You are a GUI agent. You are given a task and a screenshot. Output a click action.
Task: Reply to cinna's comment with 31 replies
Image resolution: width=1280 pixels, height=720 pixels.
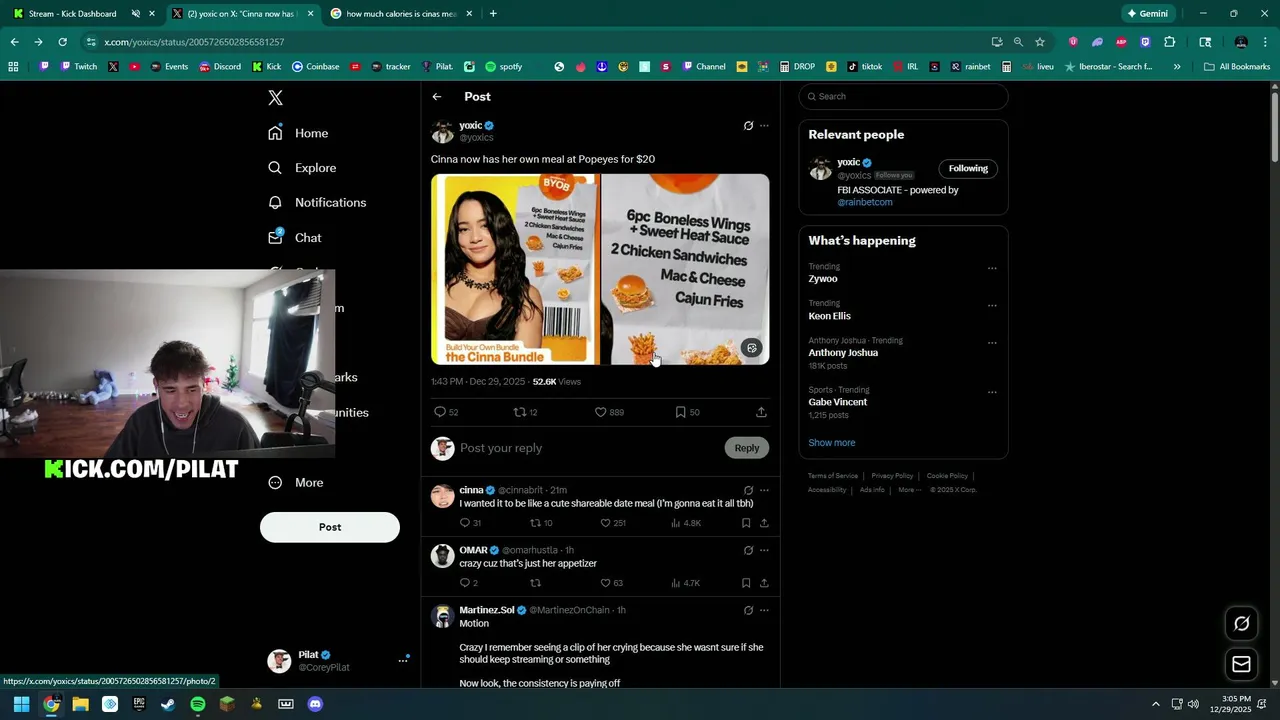(x=470, y=523)
